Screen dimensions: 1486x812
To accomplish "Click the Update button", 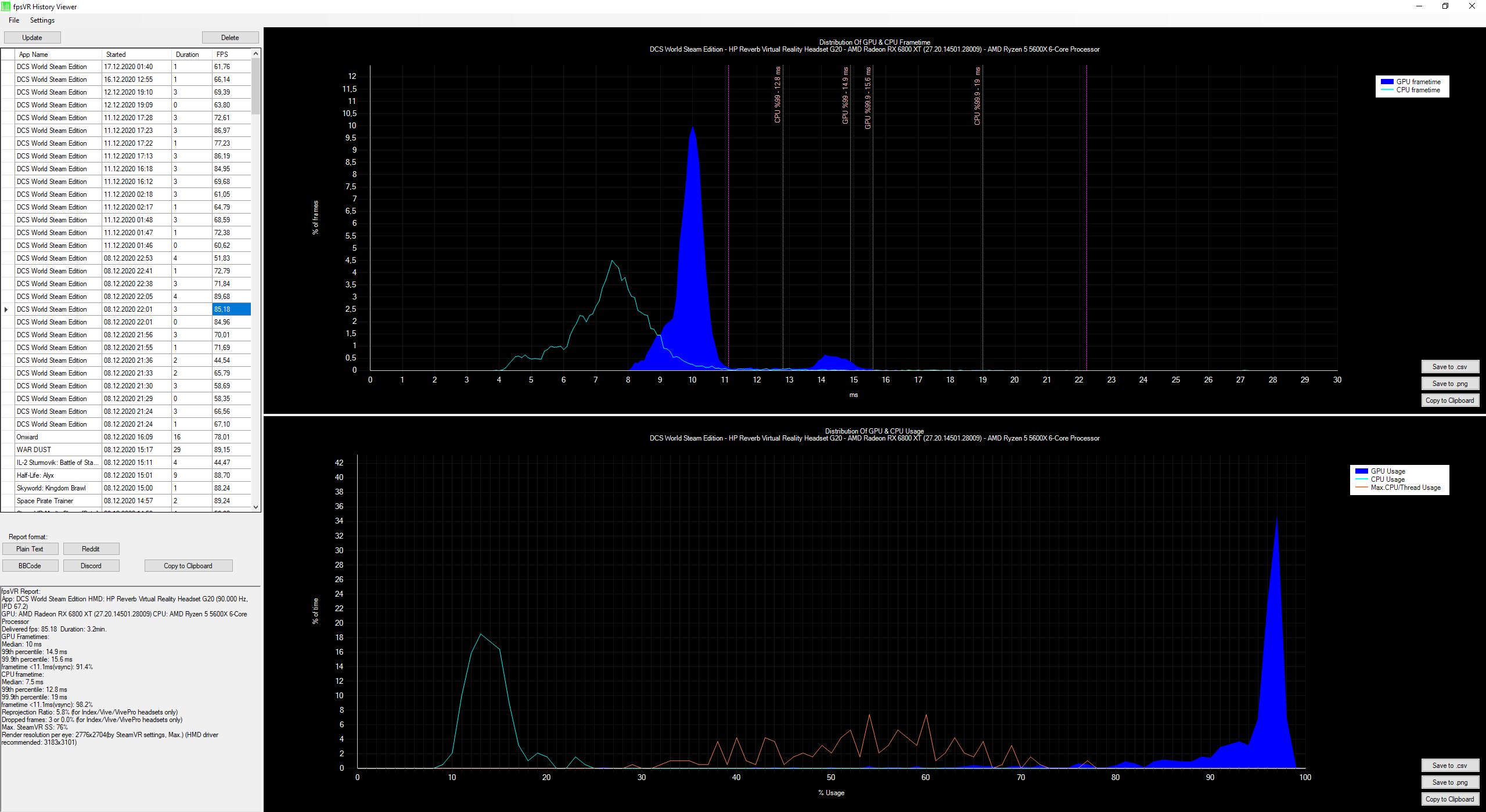I will tap(32, 38).
